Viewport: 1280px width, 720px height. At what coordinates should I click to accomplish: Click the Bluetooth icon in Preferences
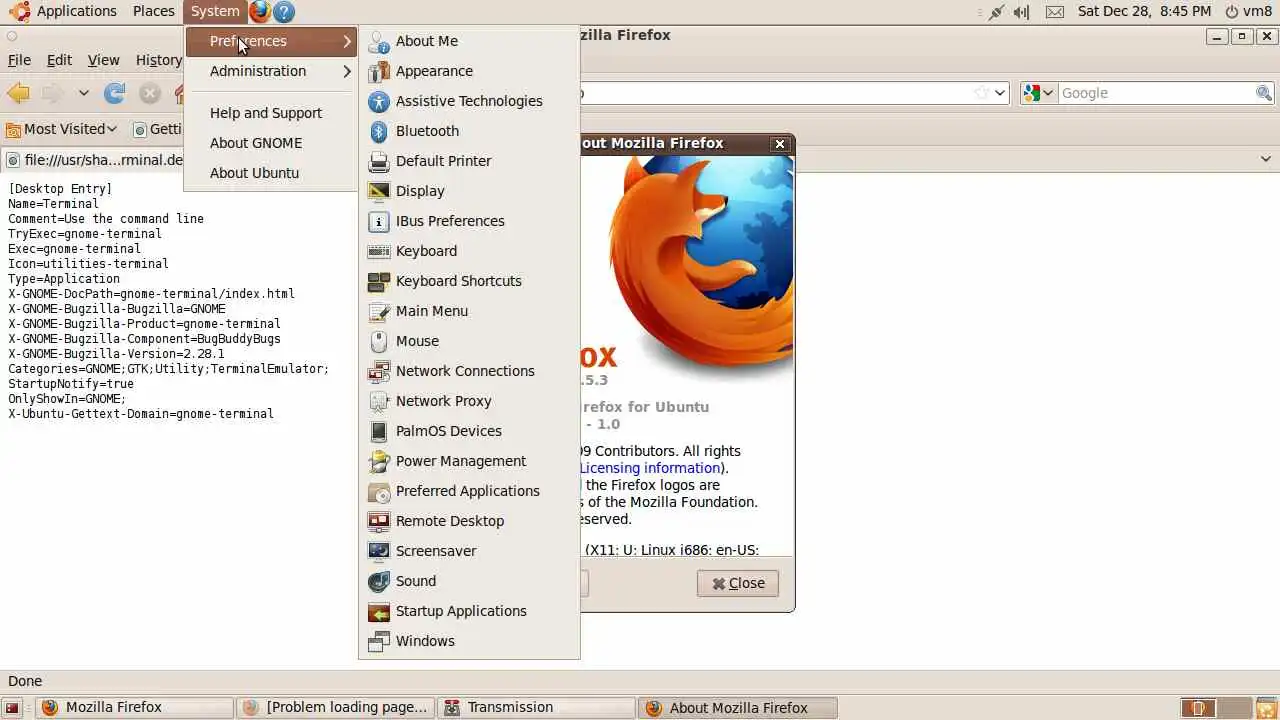click(x=379, y=131)
